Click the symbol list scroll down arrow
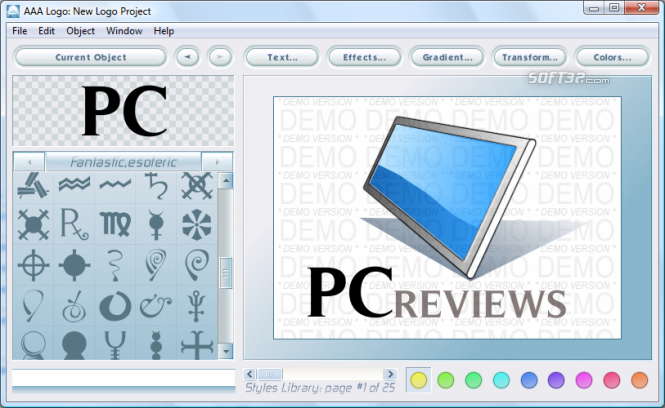 (226, 351)
